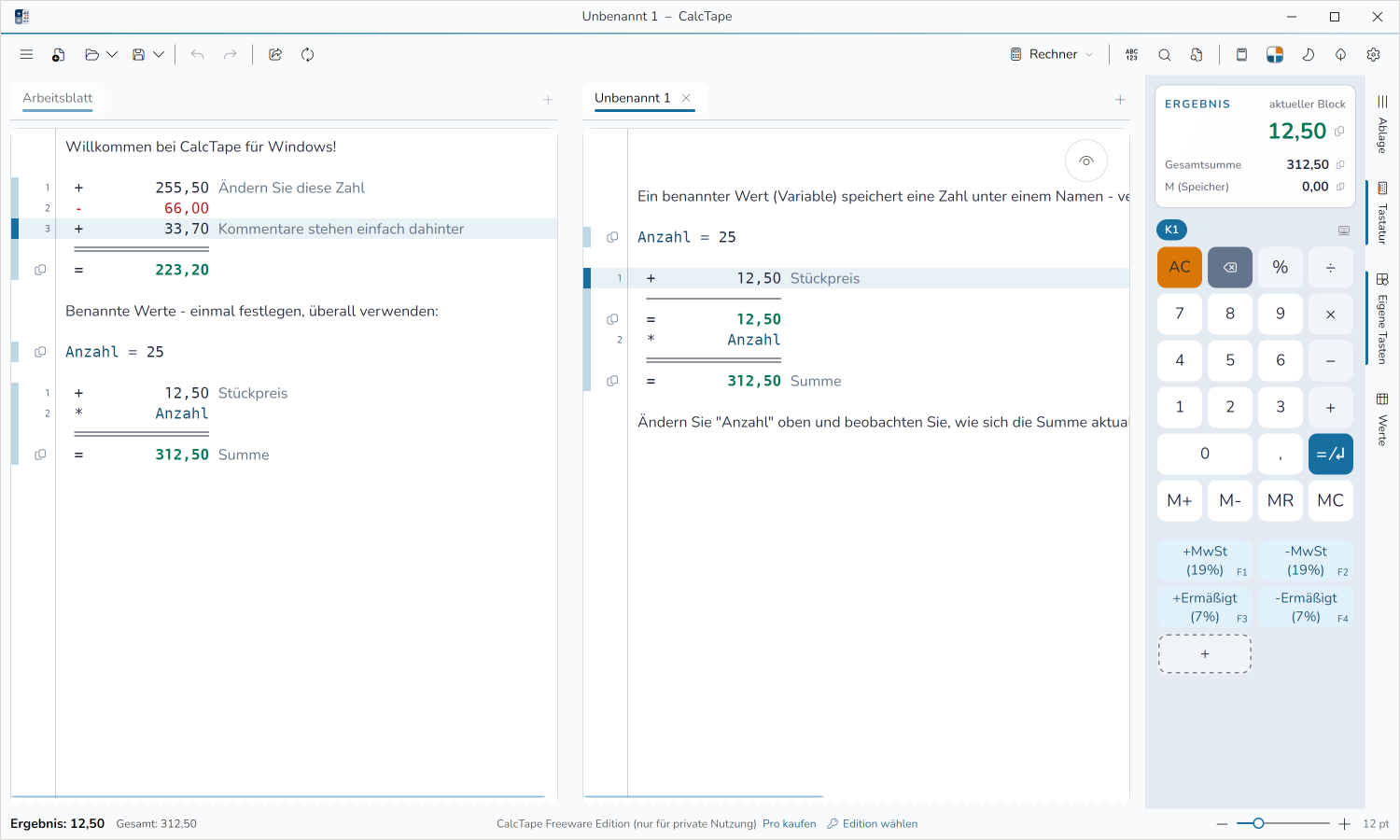Copy the 12,50 result value
Viewport: 1400px width, 840px height.
(x=1339, y=132)
